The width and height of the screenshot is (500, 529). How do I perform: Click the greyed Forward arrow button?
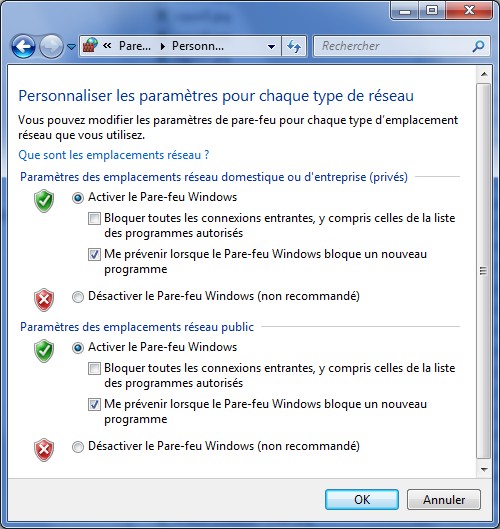51,46
